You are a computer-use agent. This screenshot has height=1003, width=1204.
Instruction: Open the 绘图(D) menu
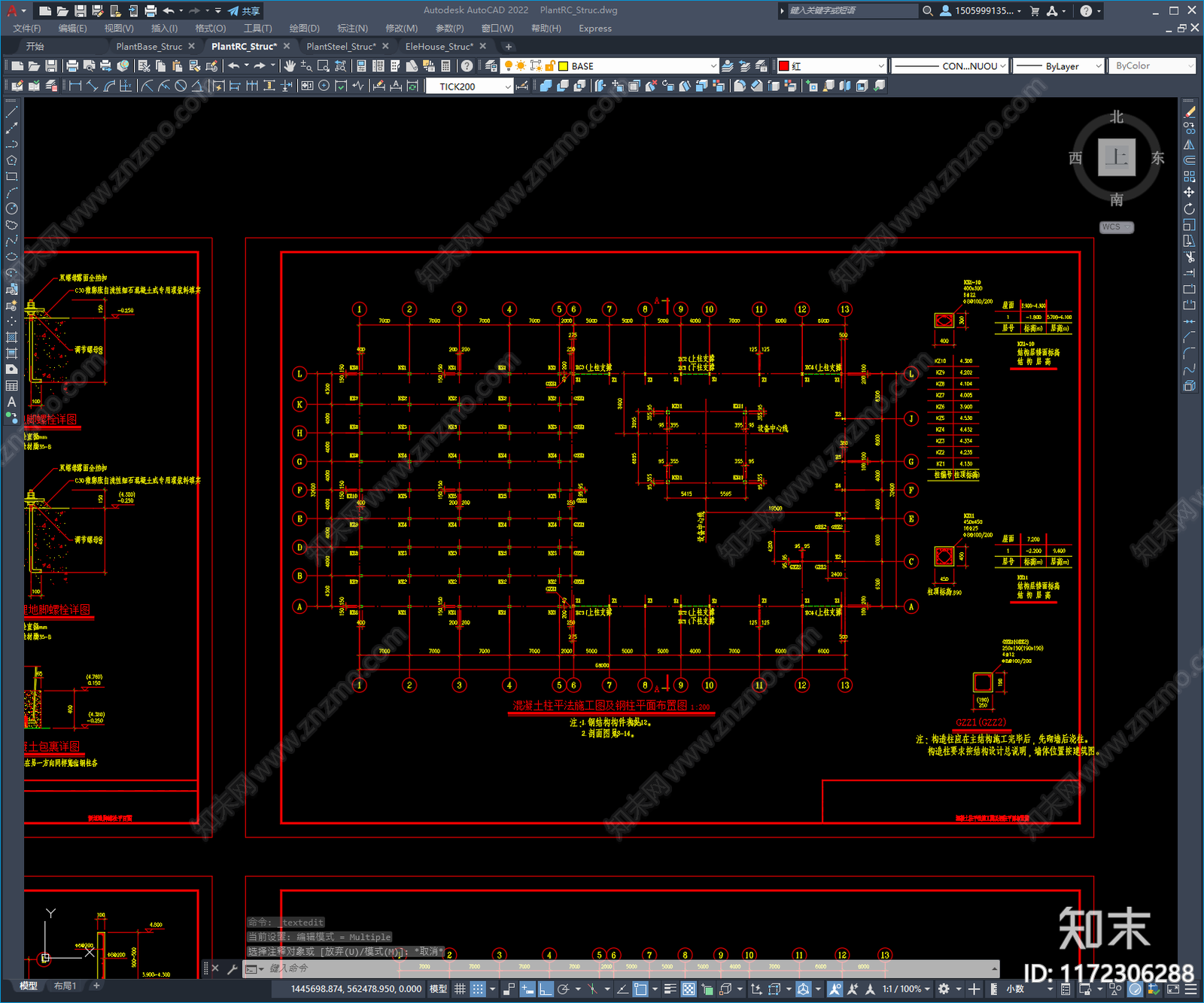click(x=305, y=28)
